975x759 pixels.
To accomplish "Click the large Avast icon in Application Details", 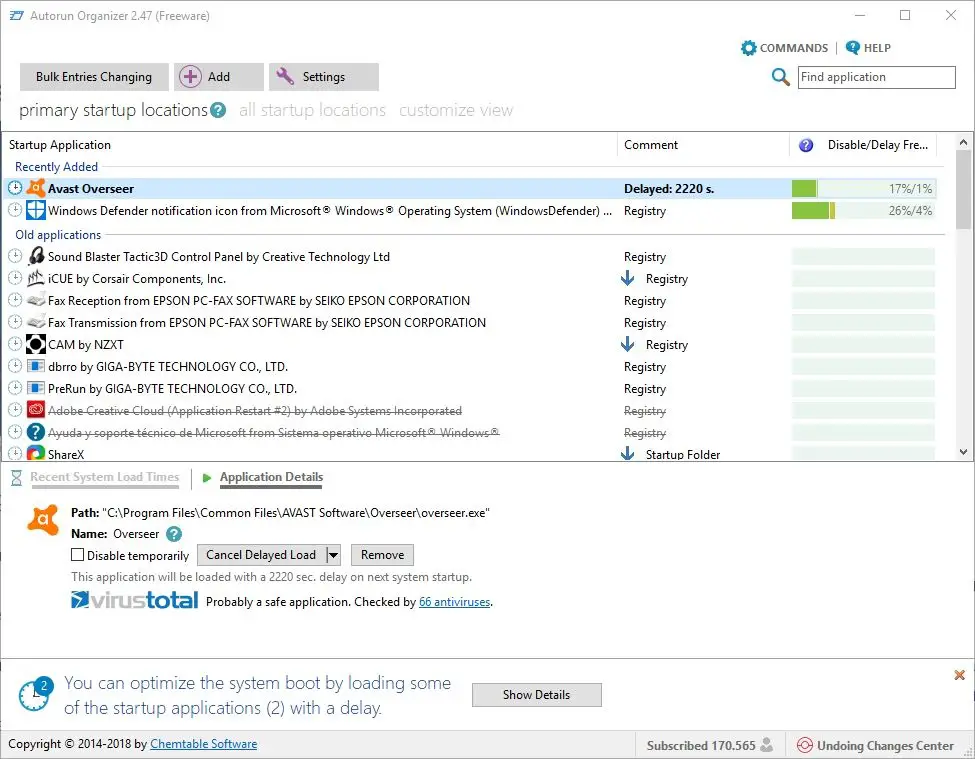I will pos(44,520).
